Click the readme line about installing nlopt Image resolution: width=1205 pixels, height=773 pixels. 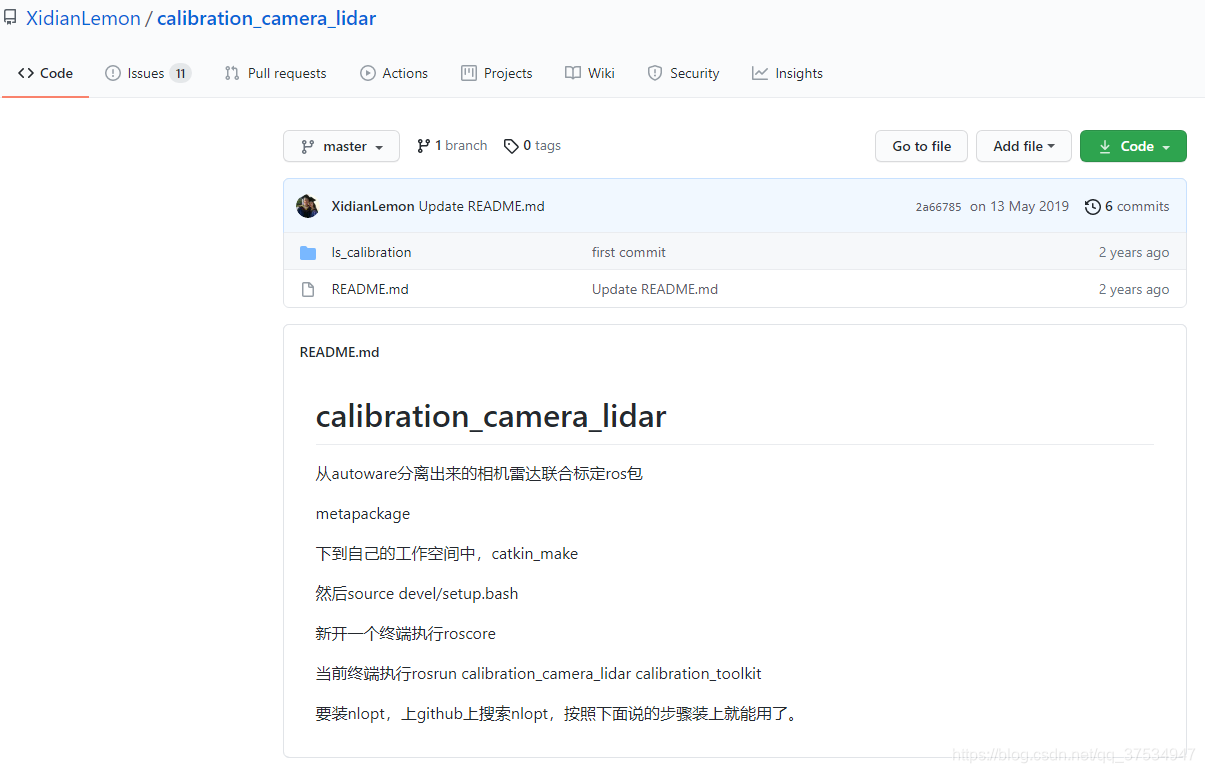tap(558, 714)
